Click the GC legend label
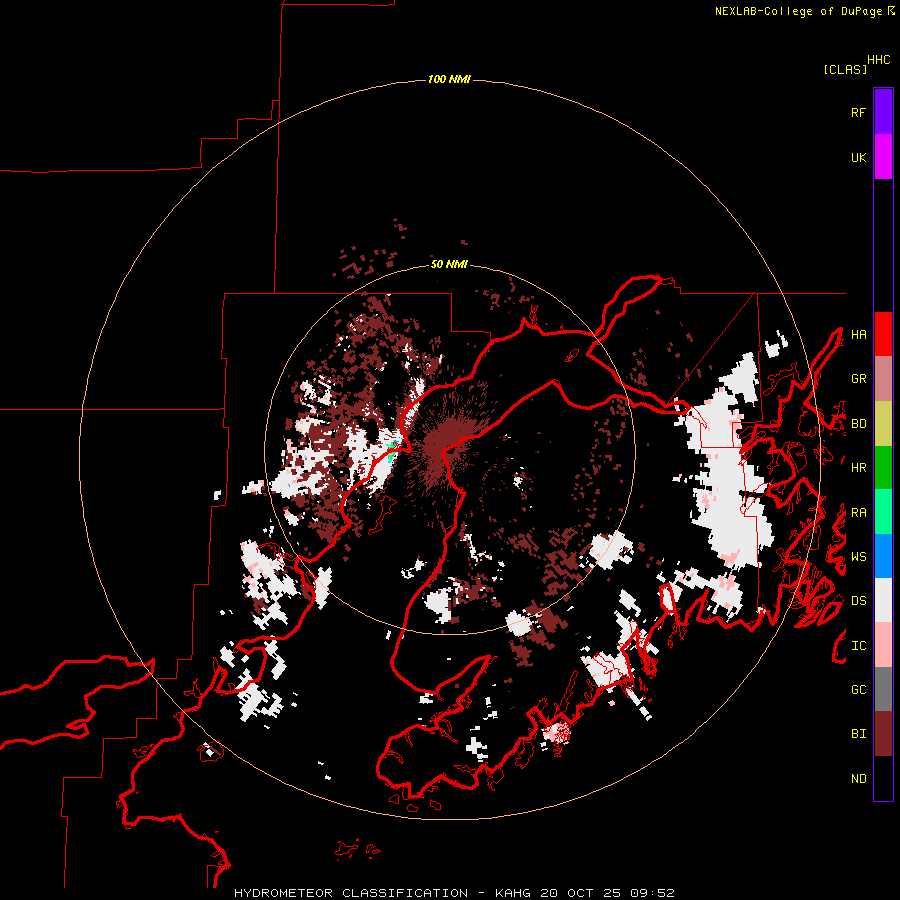Screen dimensions: 900x900 tap(858, 690)
